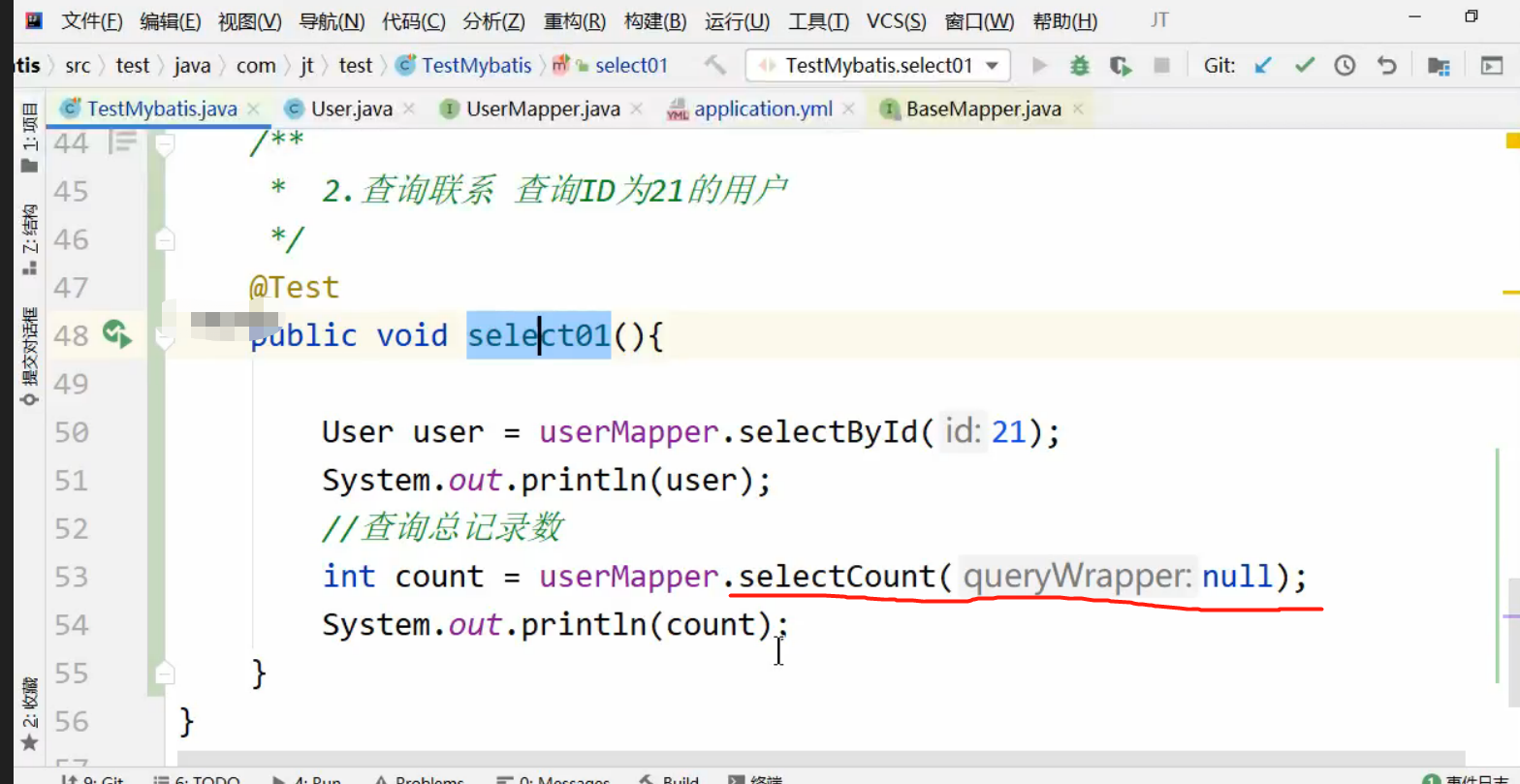
Task: Click the src breadcrumb in navigation bar
Action: [x=78, y=65]
